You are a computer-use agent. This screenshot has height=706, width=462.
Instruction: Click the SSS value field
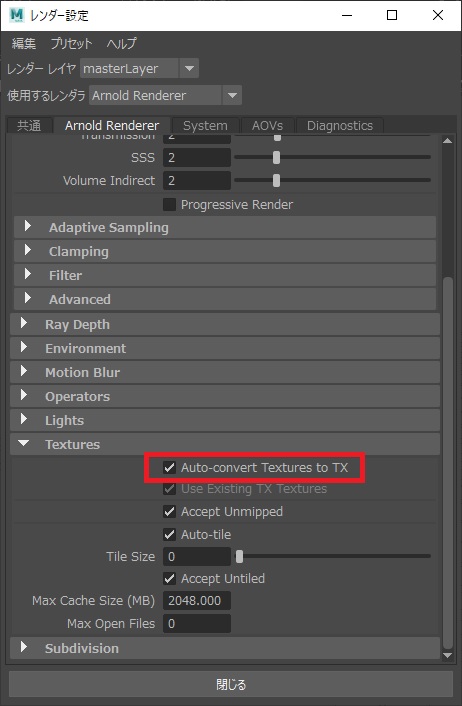(x=197, y=158)
